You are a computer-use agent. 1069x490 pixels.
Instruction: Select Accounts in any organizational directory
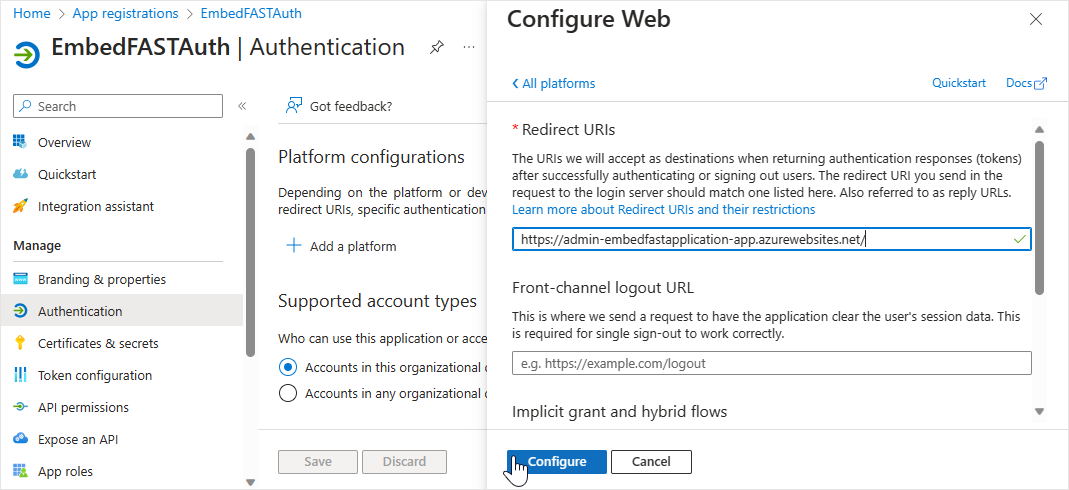click(288, 393)
